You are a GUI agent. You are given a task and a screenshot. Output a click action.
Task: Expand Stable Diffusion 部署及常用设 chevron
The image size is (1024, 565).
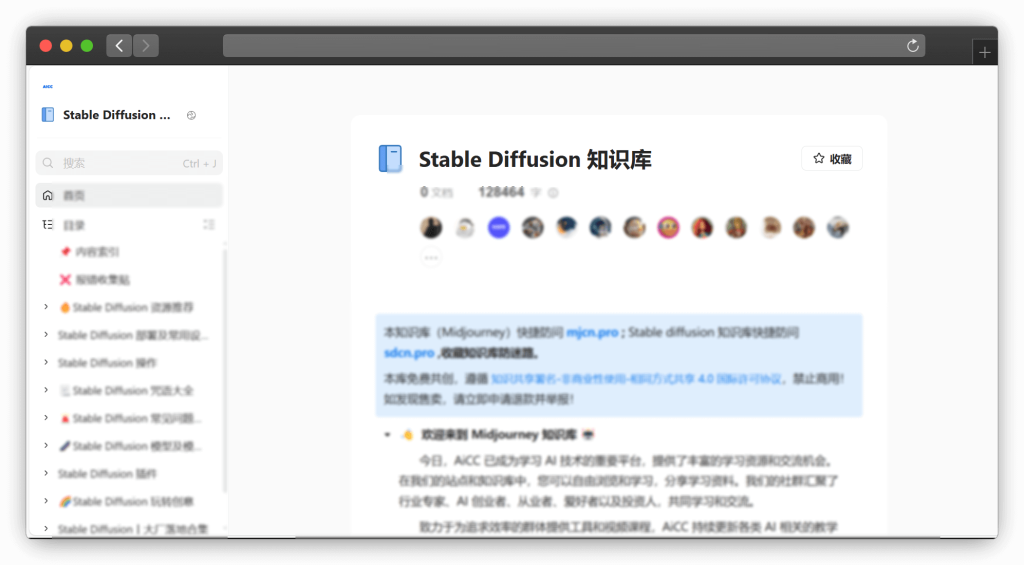click(x=46, y=335)
